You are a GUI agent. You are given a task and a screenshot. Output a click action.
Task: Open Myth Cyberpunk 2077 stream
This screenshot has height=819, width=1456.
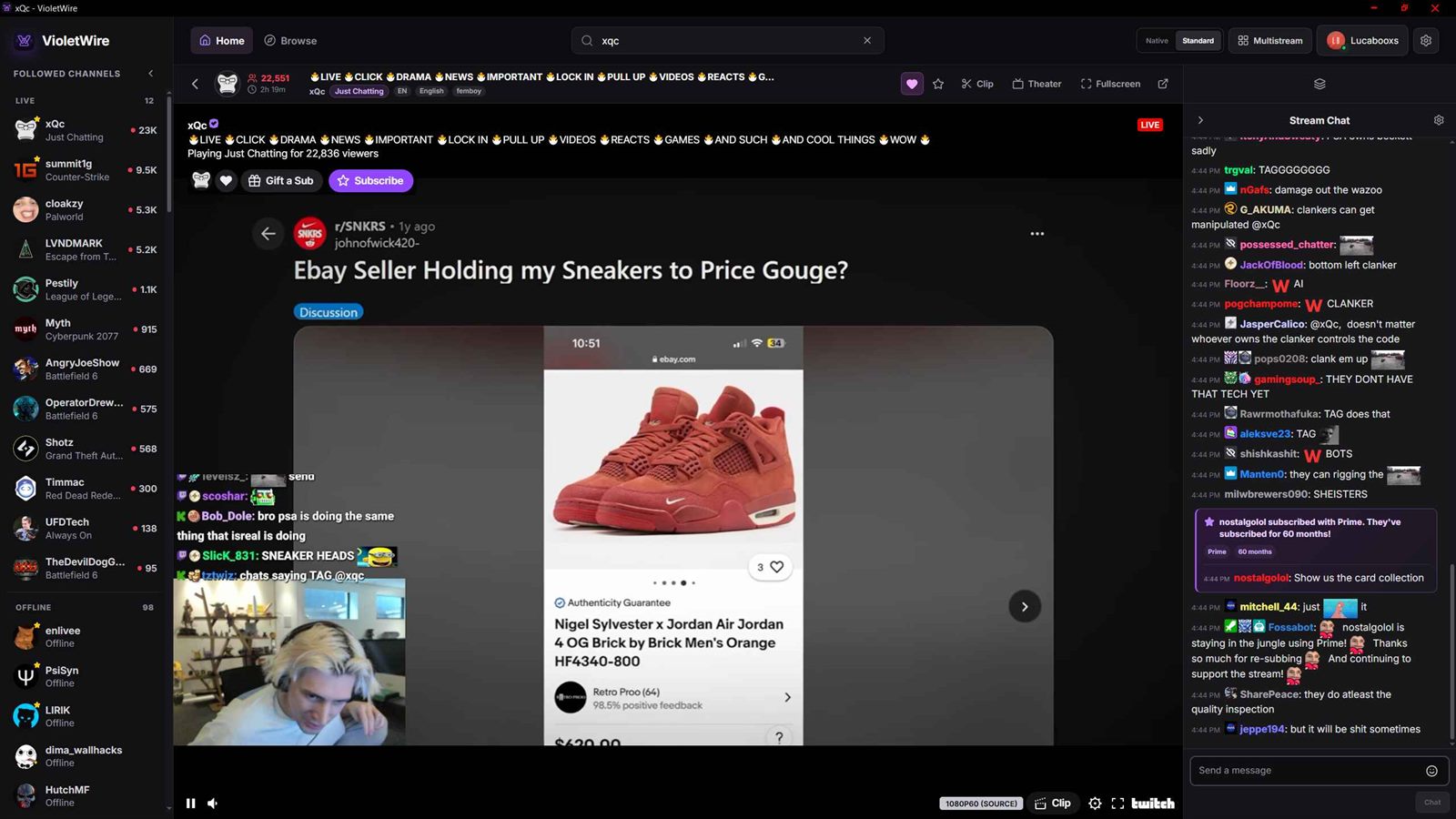click(86, 329)
